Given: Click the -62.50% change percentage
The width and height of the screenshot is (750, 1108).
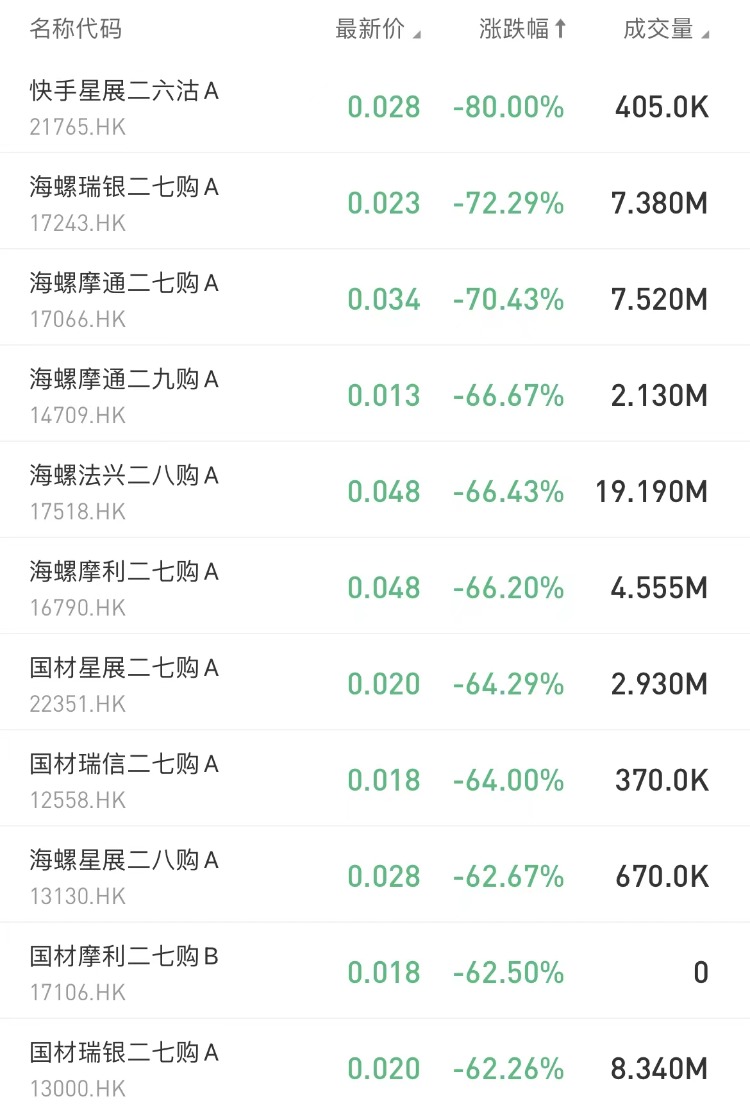Looking at the screenshot, I should point(508,972).
